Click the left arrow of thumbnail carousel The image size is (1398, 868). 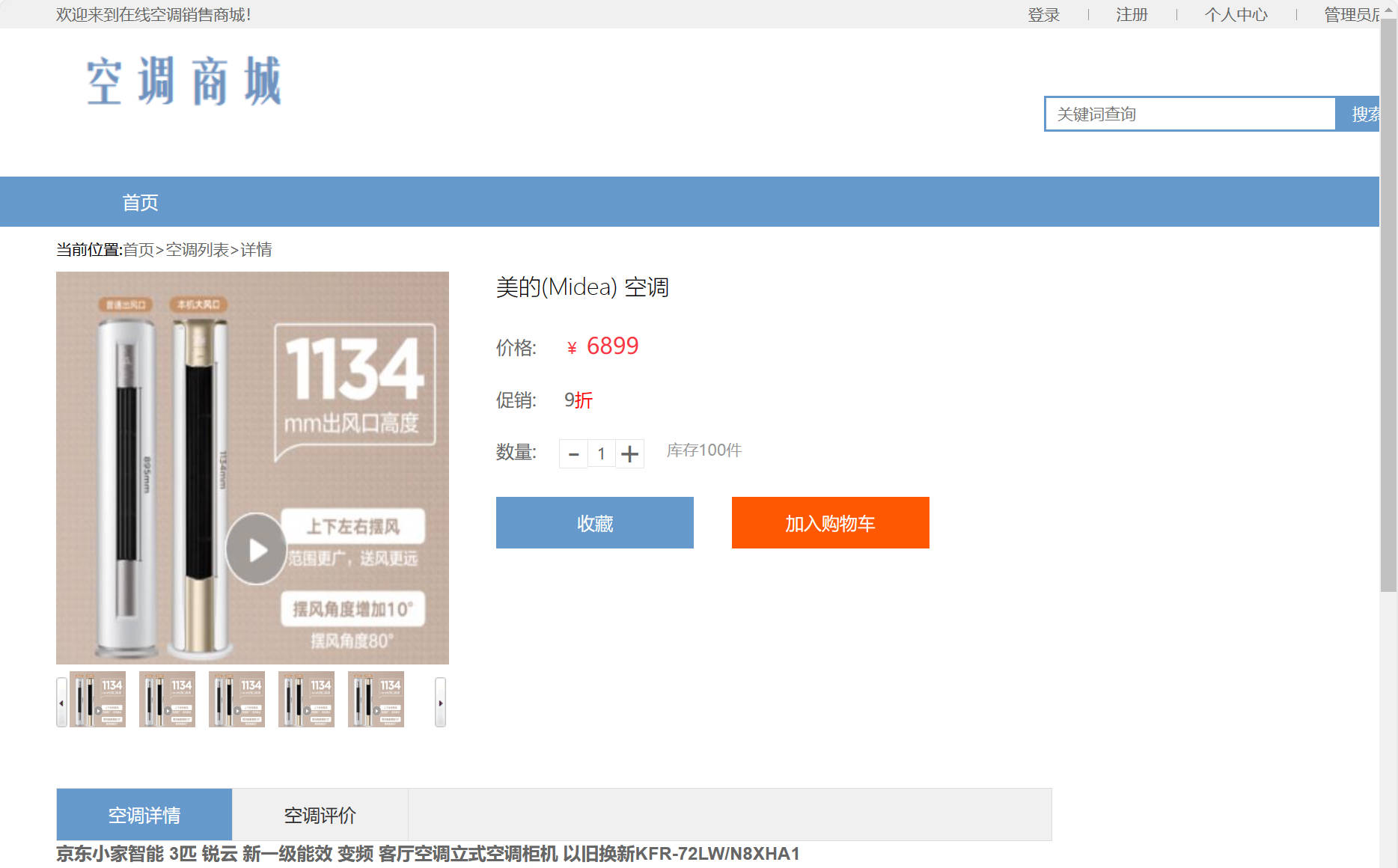click(x=61, y=702)
